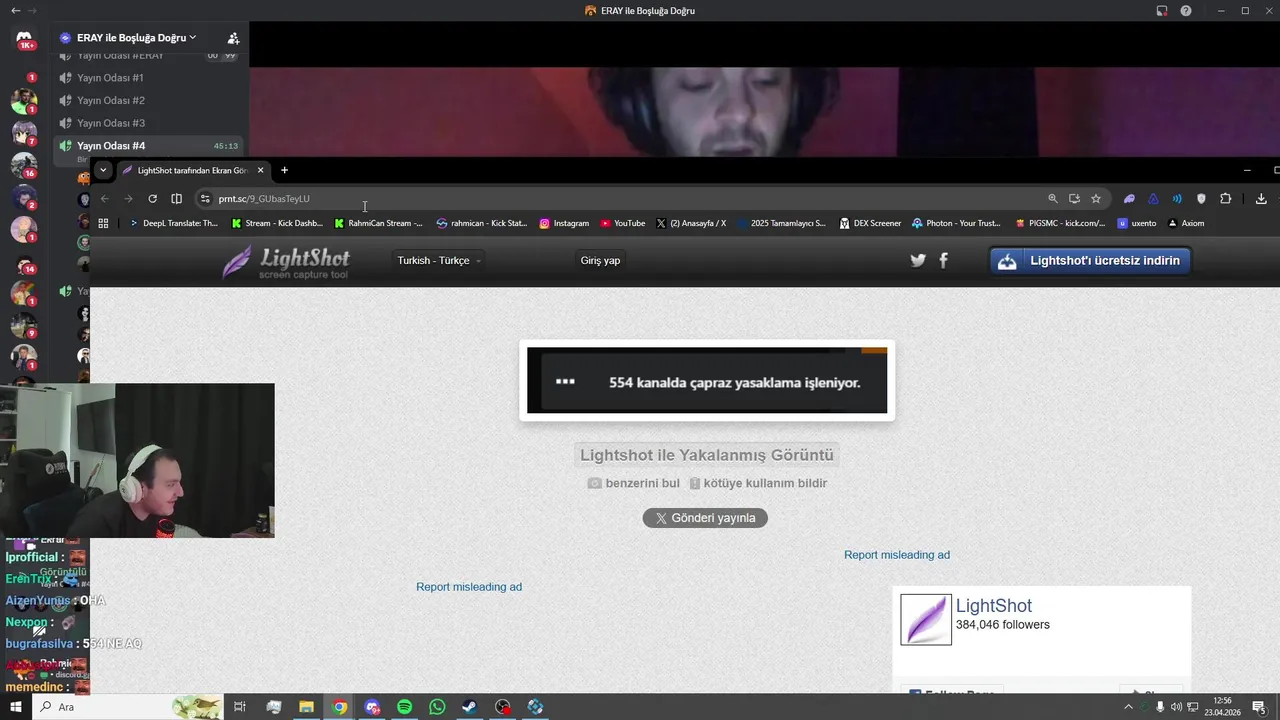Join voice channel Yayın Odası #2
The width and height of the screenshot is (1280, 720).
[x=111, y=100]
